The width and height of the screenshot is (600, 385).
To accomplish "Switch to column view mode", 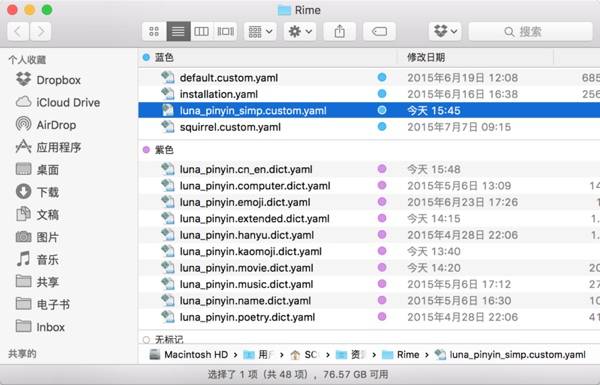I will point(201,31).
